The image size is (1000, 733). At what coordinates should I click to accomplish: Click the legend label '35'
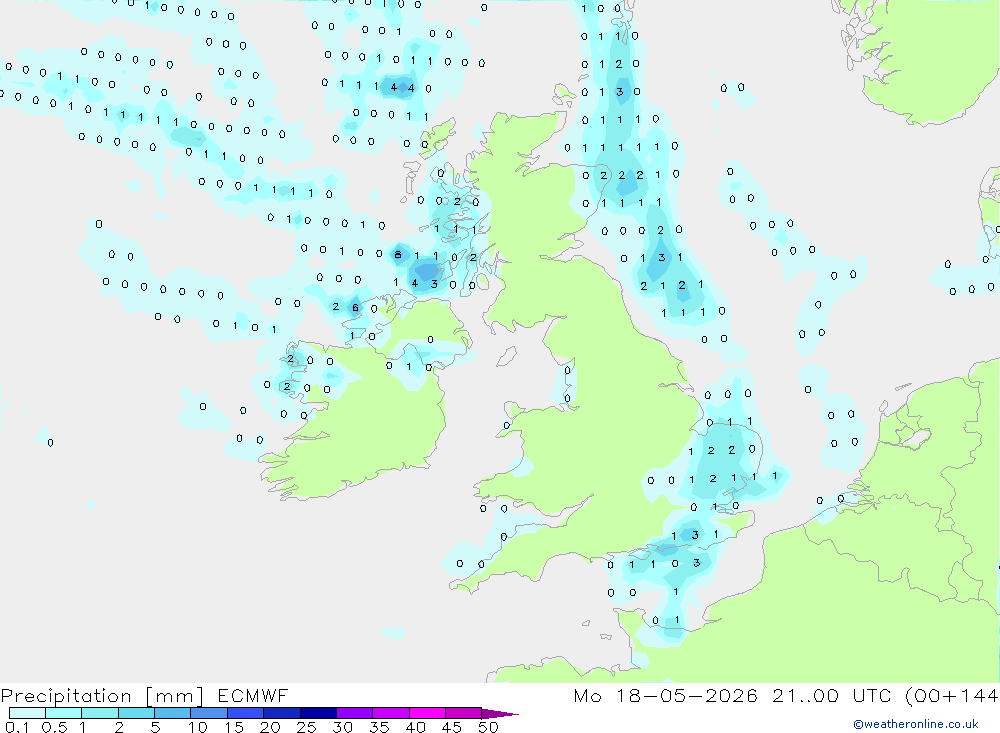[x=379, y=727]
